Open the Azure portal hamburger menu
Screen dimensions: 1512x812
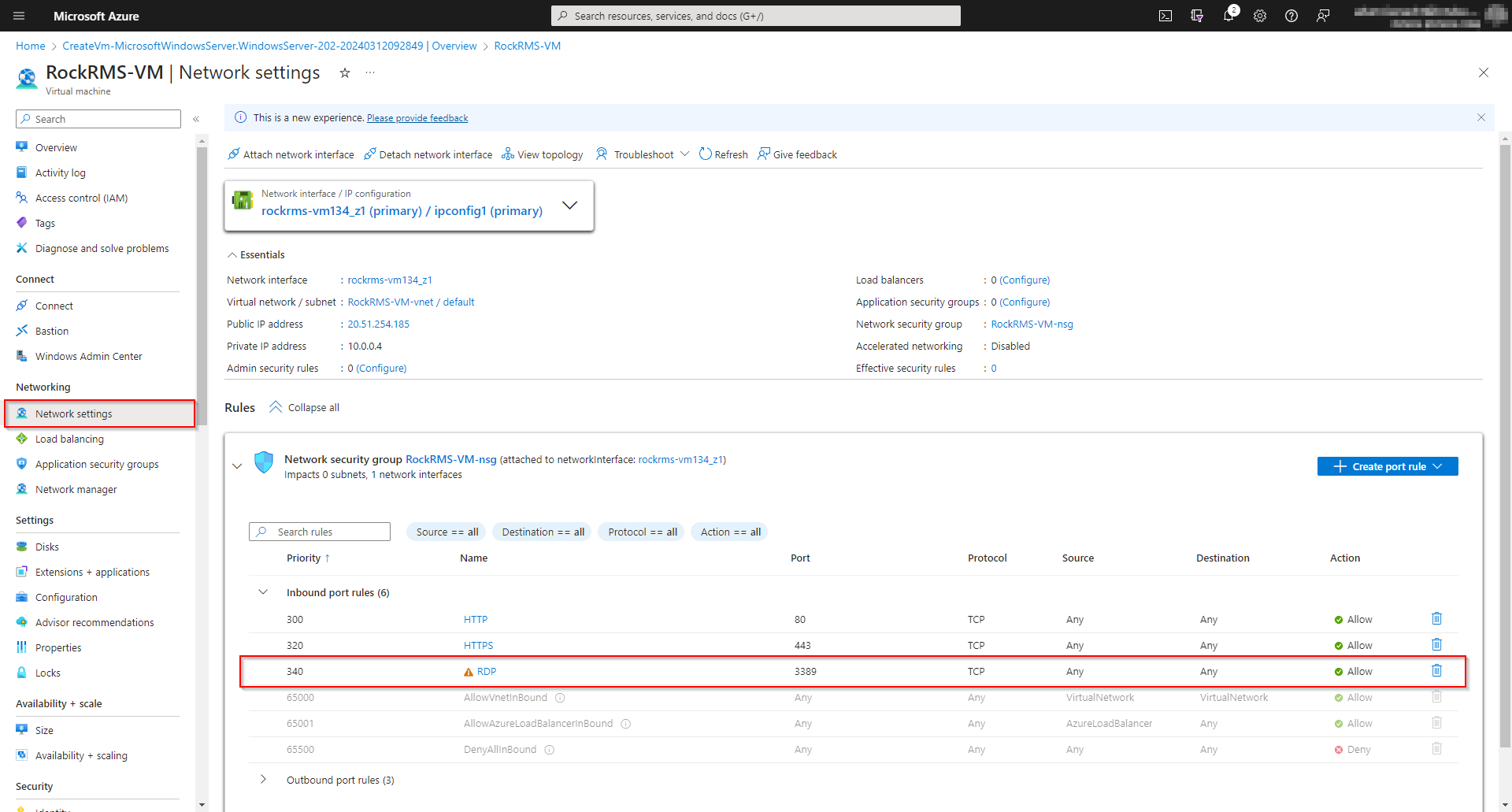(x=19, y=16)
